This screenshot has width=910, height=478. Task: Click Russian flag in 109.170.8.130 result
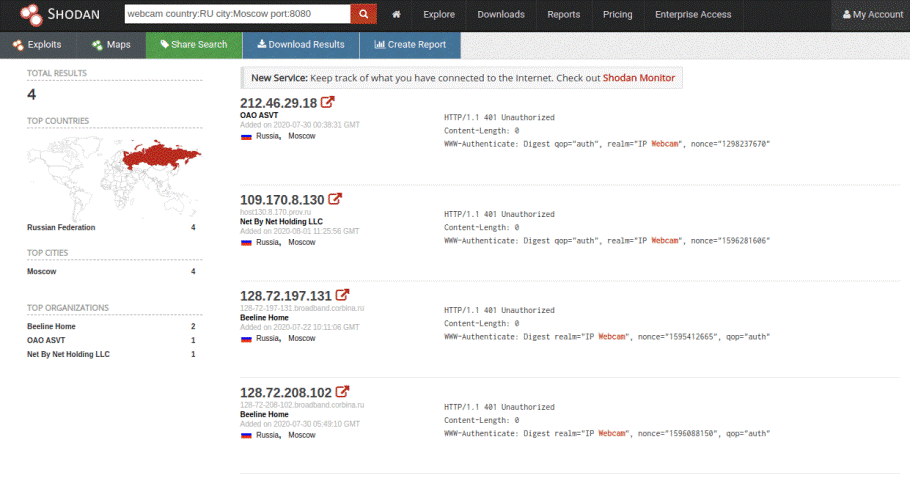[246, 242]
